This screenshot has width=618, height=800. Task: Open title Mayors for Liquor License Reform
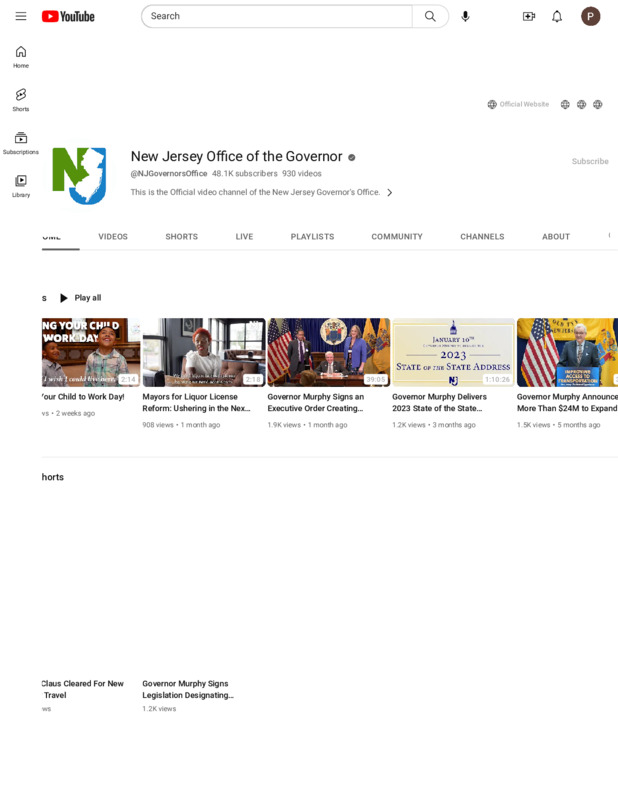[x=196, y=403]
